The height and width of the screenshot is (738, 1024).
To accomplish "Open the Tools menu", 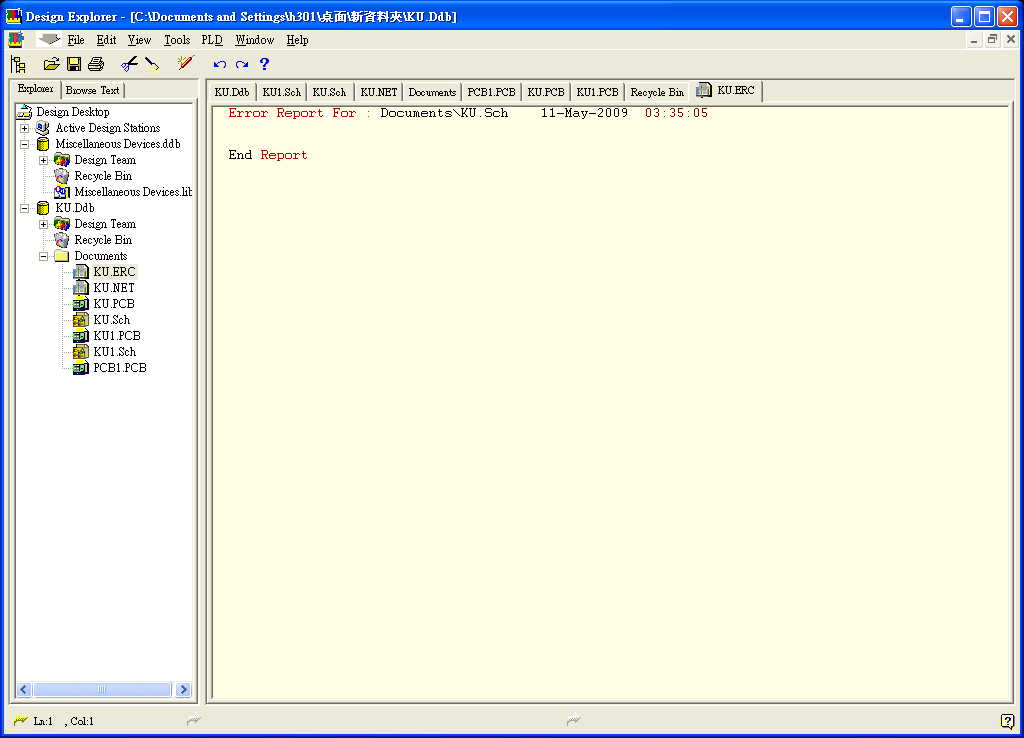I will [x=177, y=40].
